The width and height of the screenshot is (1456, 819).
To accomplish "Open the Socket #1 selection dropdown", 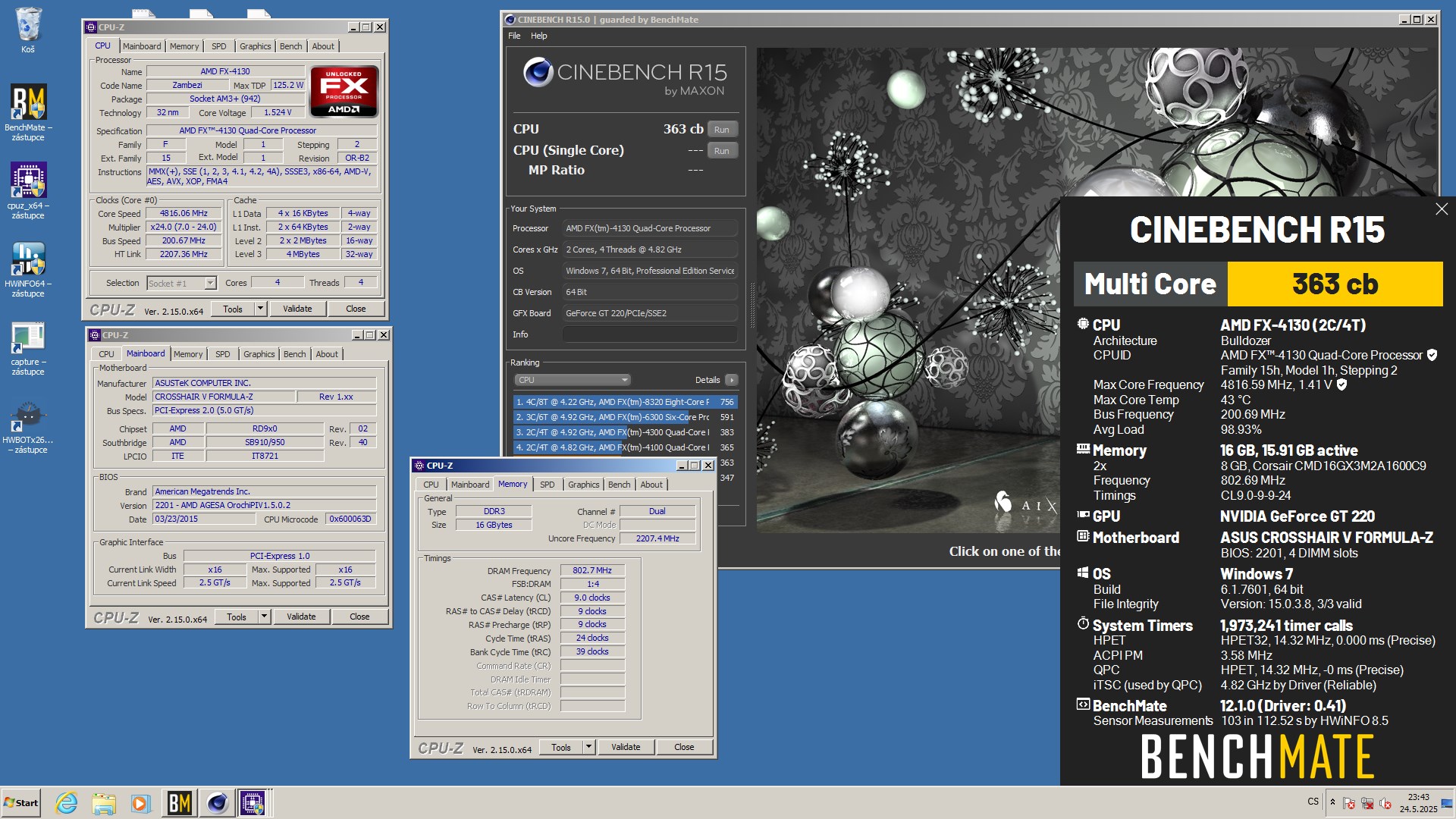I will 182,283.
